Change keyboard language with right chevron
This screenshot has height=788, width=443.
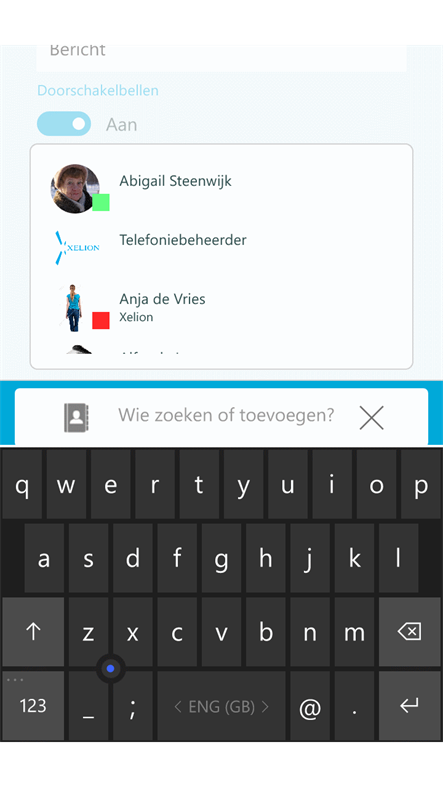pyautogui.click(x=265, y=707)
